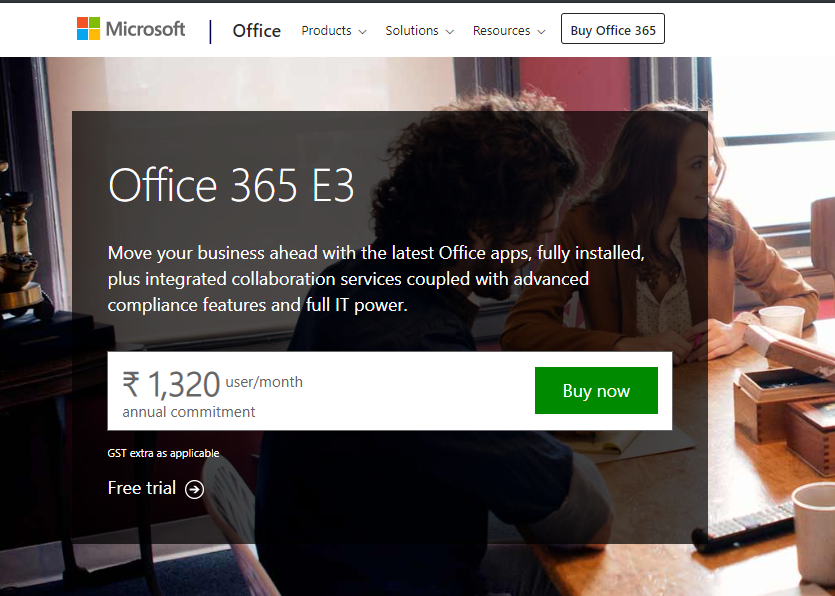Click the annual commitment label

[x=188, y=411]
